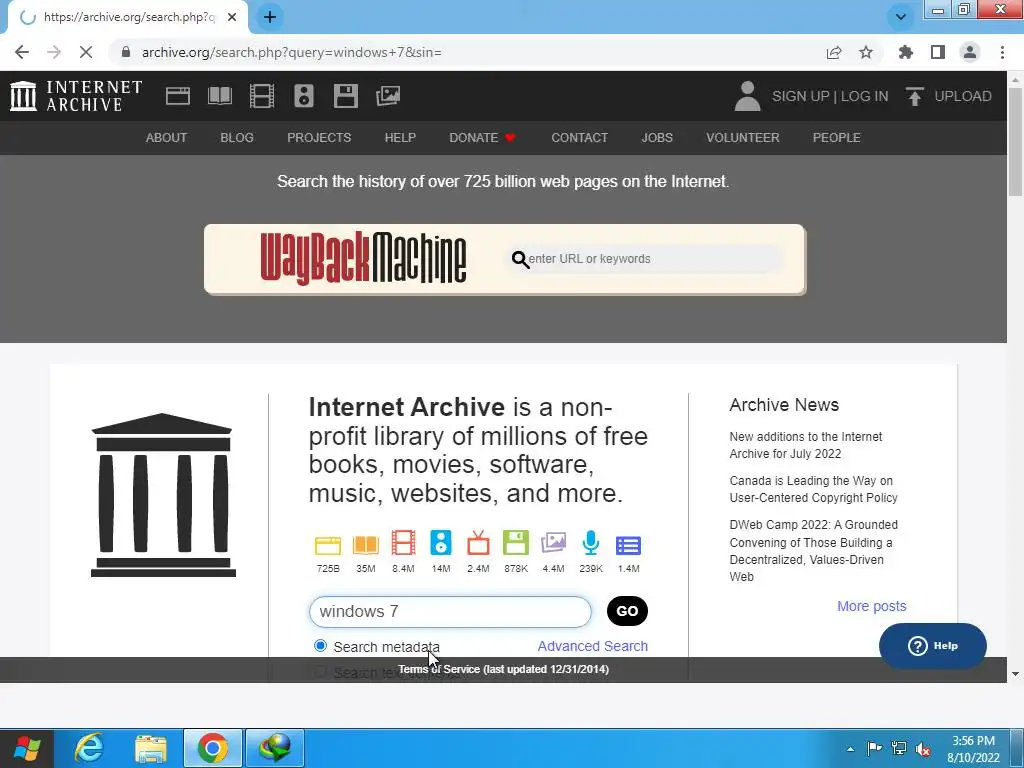
Task: Click the Wayback Machine logo
Action: (363, 259)
